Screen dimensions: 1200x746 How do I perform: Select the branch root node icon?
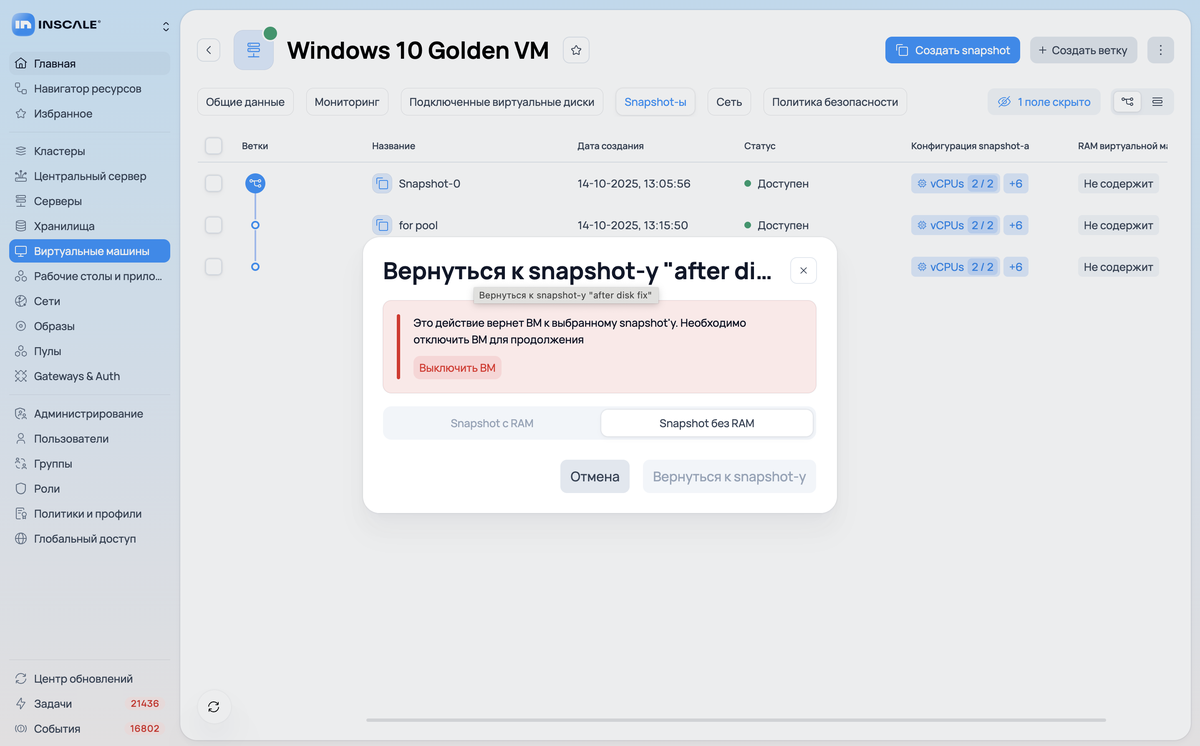tap(255, 183)
